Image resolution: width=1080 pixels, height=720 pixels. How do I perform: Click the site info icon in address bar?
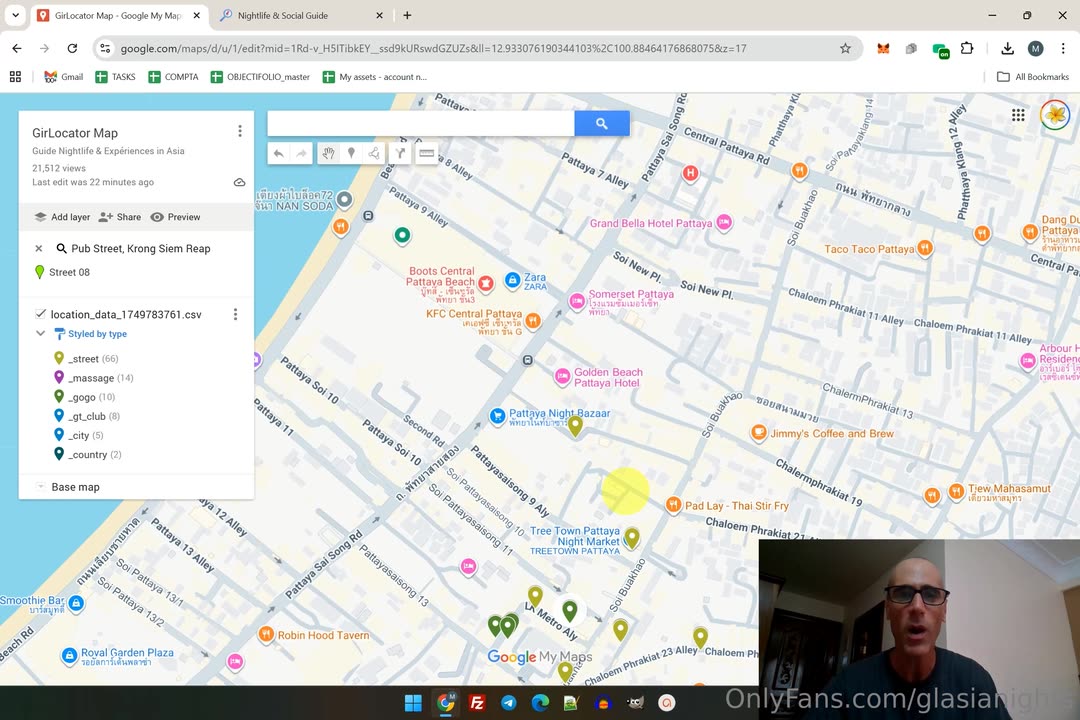[105, 48]
